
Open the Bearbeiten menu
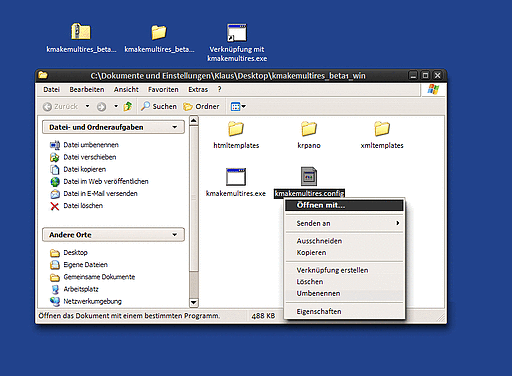pyautogui.click(x=87, y=89)
